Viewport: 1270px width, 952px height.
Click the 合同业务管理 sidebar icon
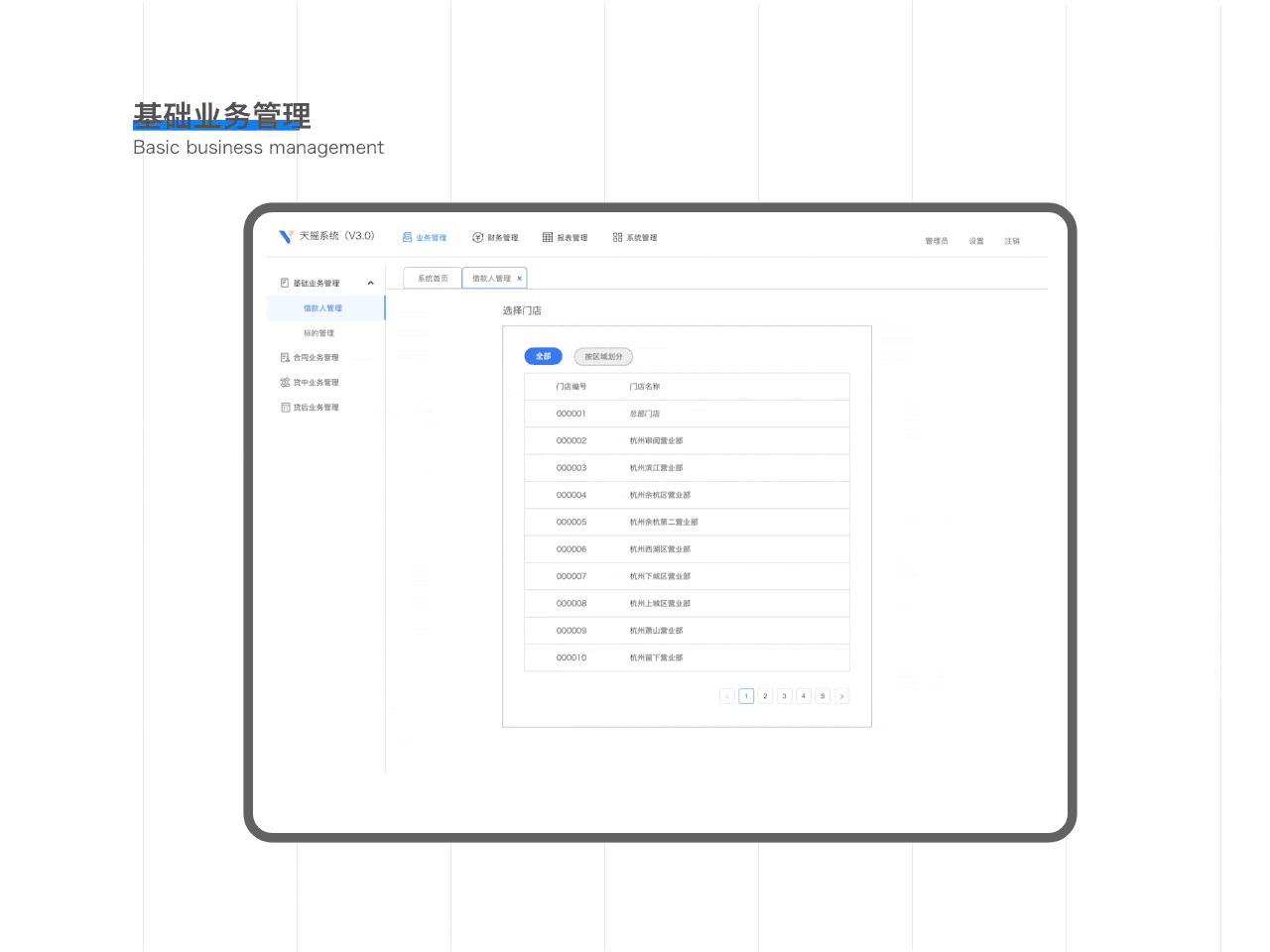pos(285,357)
